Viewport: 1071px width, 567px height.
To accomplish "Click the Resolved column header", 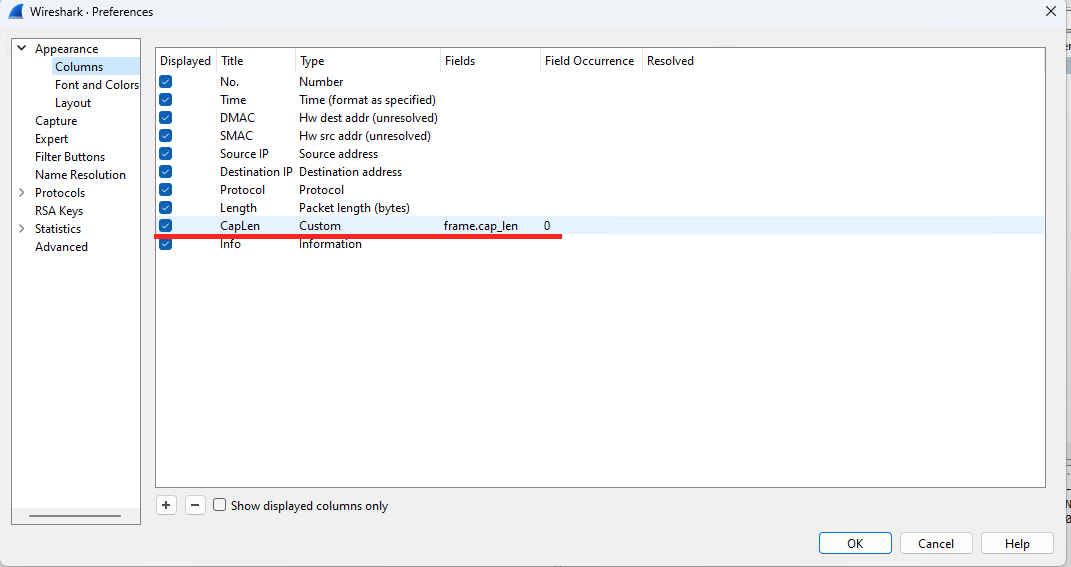I will pos(670,61).
